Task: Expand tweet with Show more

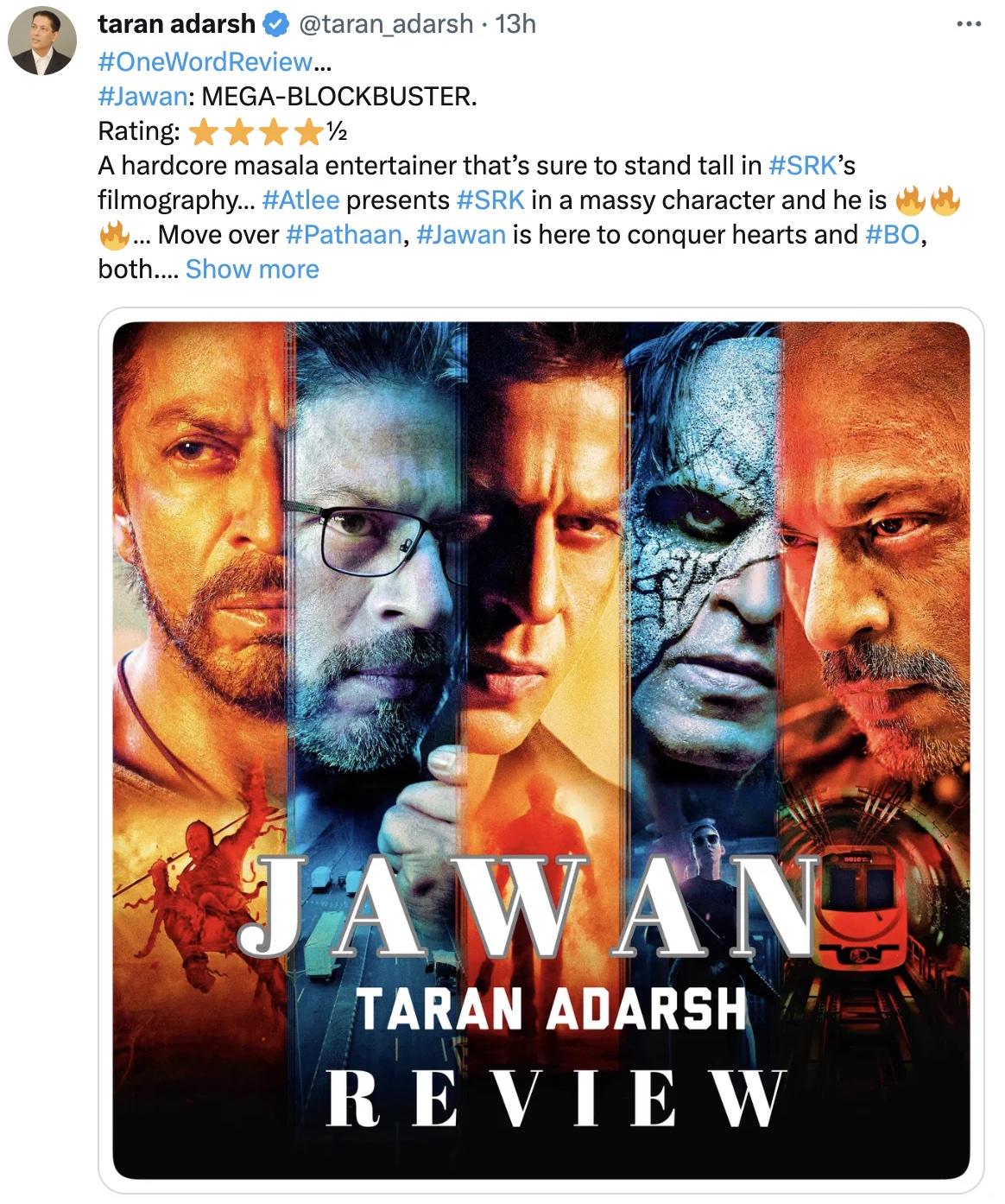Action: tap(252, 269)
